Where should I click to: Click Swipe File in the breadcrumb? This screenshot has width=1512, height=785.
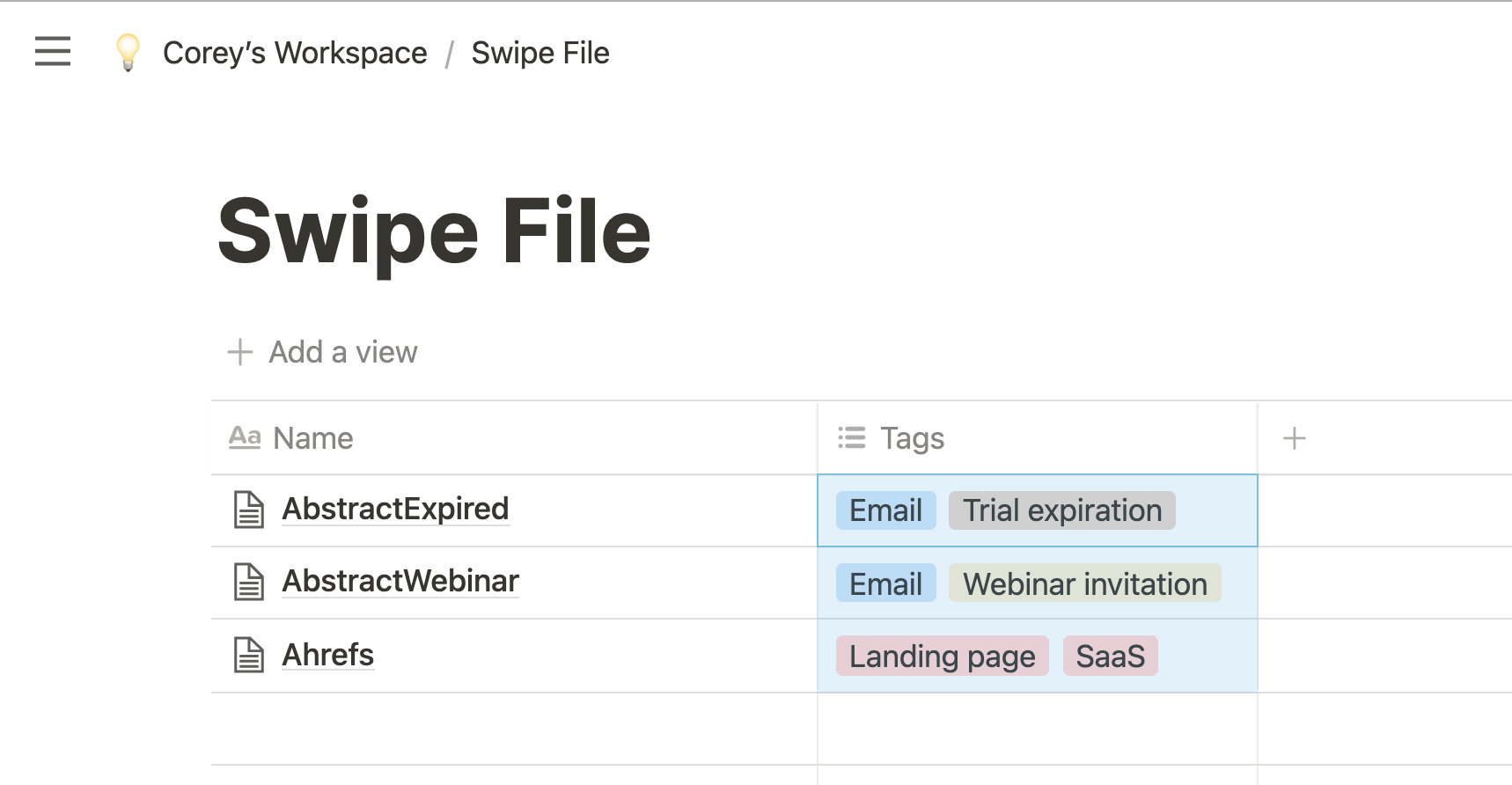coord(539,53)
